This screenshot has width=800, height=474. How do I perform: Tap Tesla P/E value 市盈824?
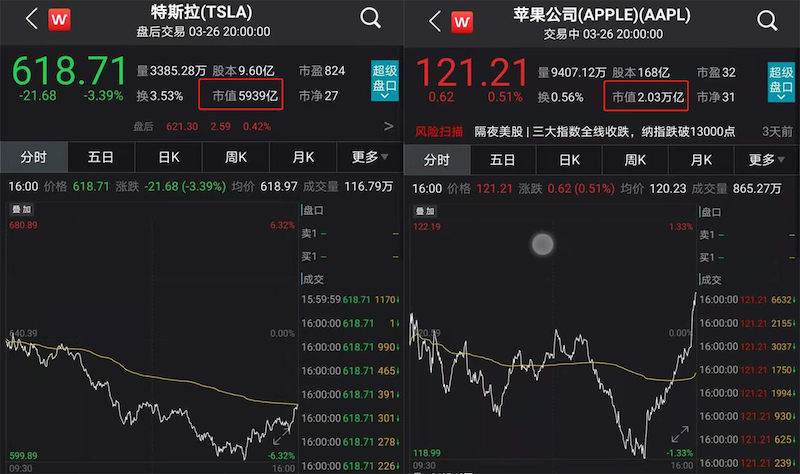(322, 70)
